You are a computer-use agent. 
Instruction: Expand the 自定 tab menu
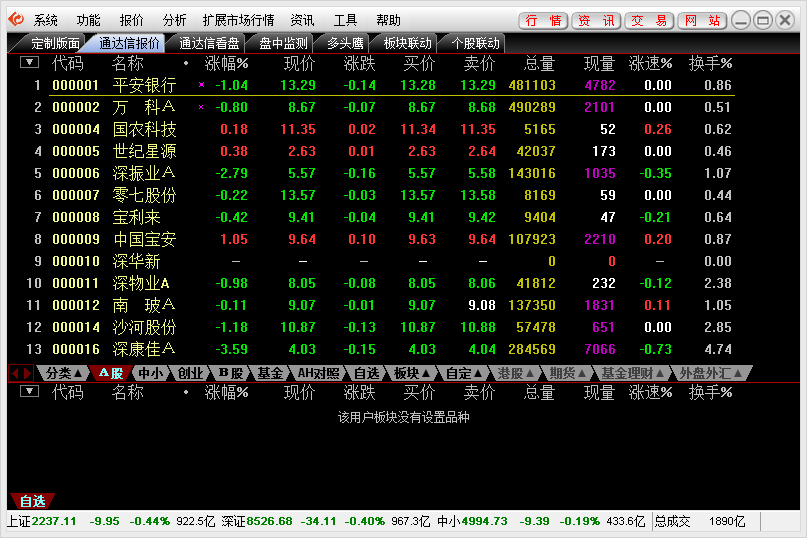464,373
